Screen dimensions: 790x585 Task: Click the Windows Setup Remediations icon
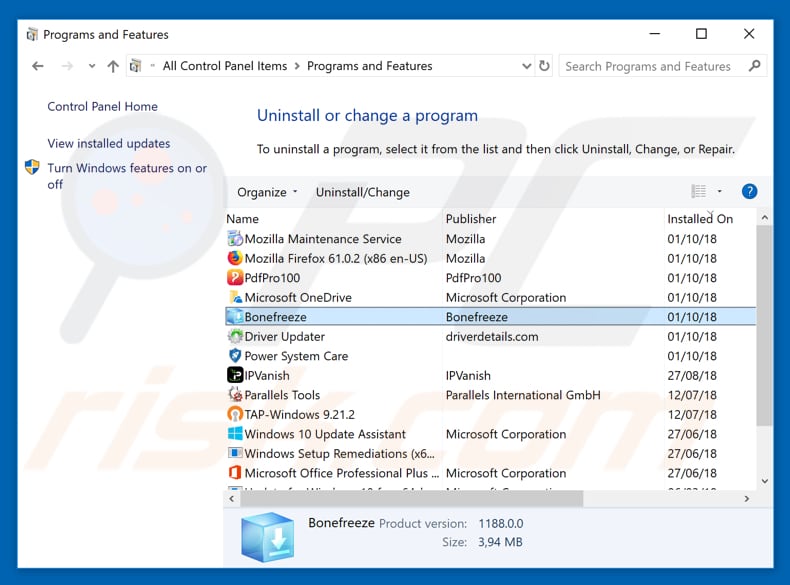click(x=235, y=453)
